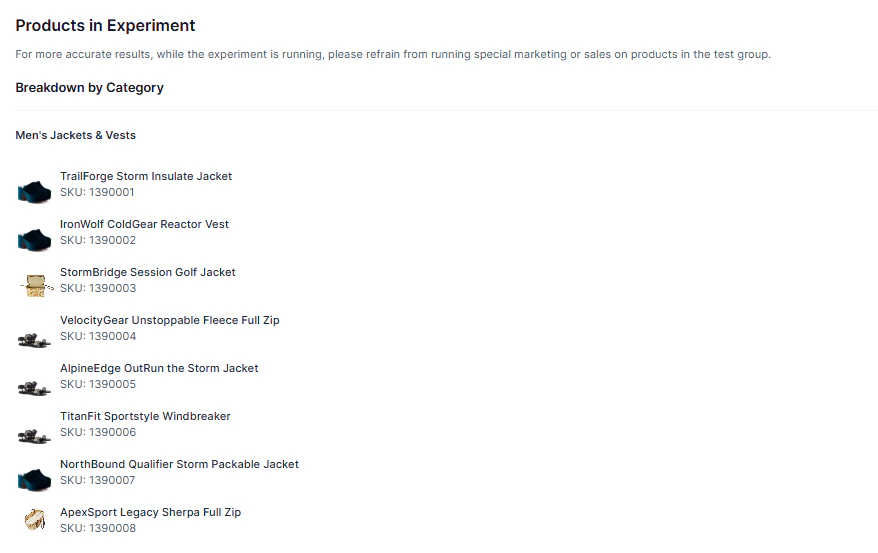Click the text SKU: 1390001
This screenshot has width=878, height=553.
pos(97,193)
